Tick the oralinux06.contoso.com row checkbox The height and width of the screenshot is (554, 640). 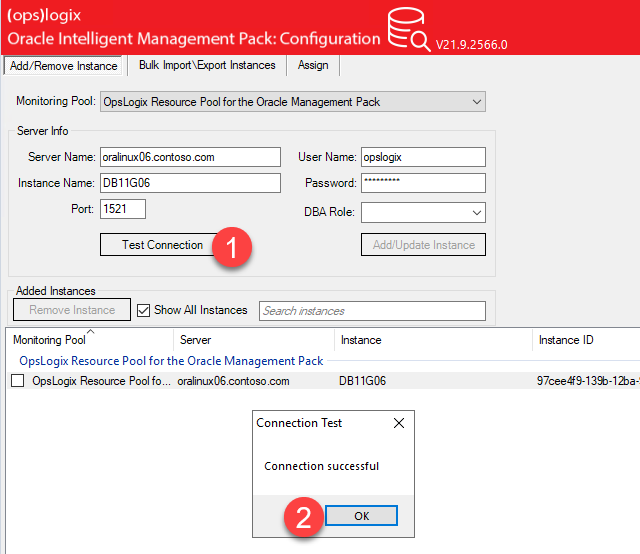point(18,381)
